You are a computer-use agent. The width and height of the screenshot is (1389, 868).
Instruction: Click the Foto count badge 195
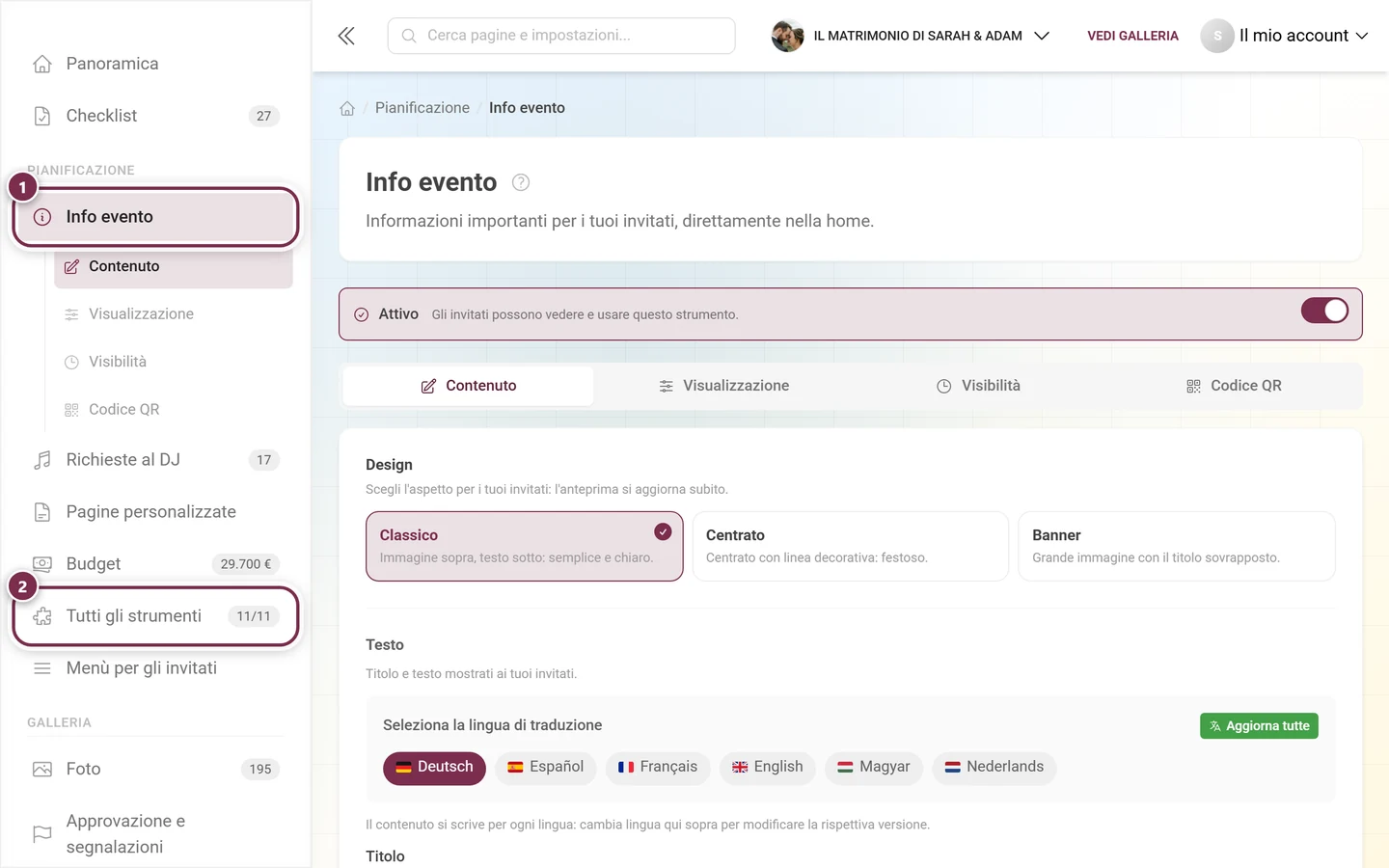(260, 769)
